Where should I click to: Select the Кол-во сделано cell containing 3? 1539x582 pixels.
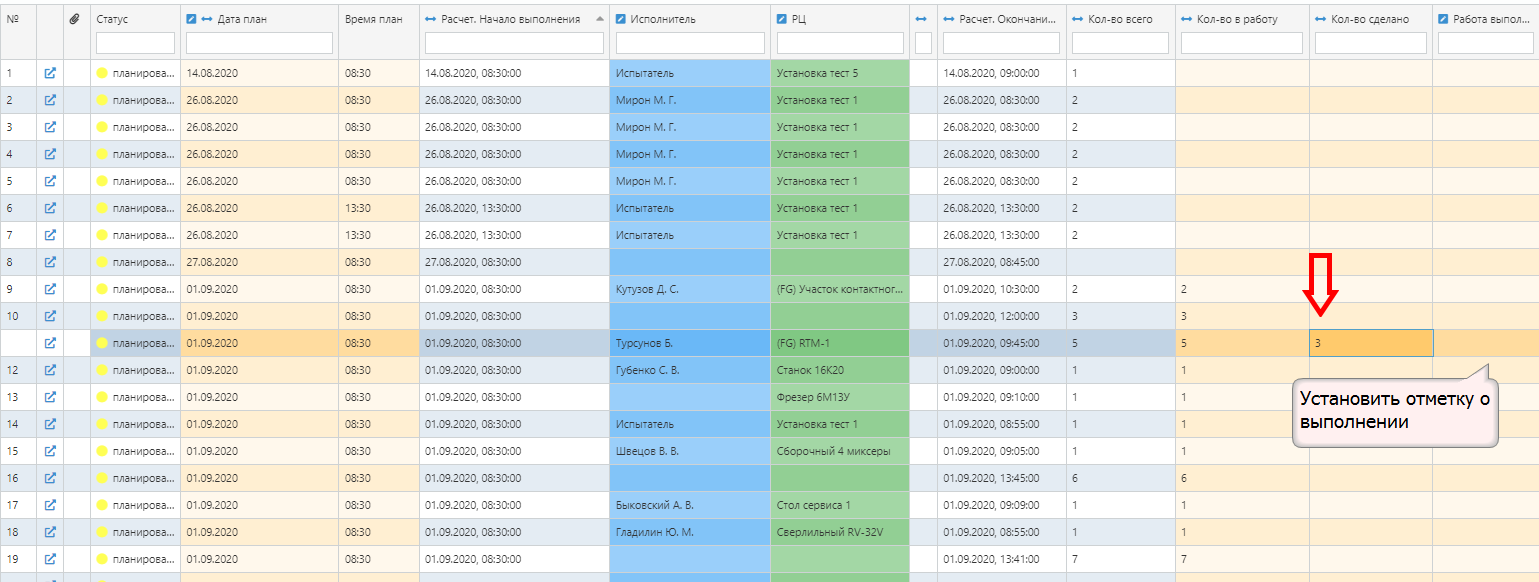[1370, 343]
